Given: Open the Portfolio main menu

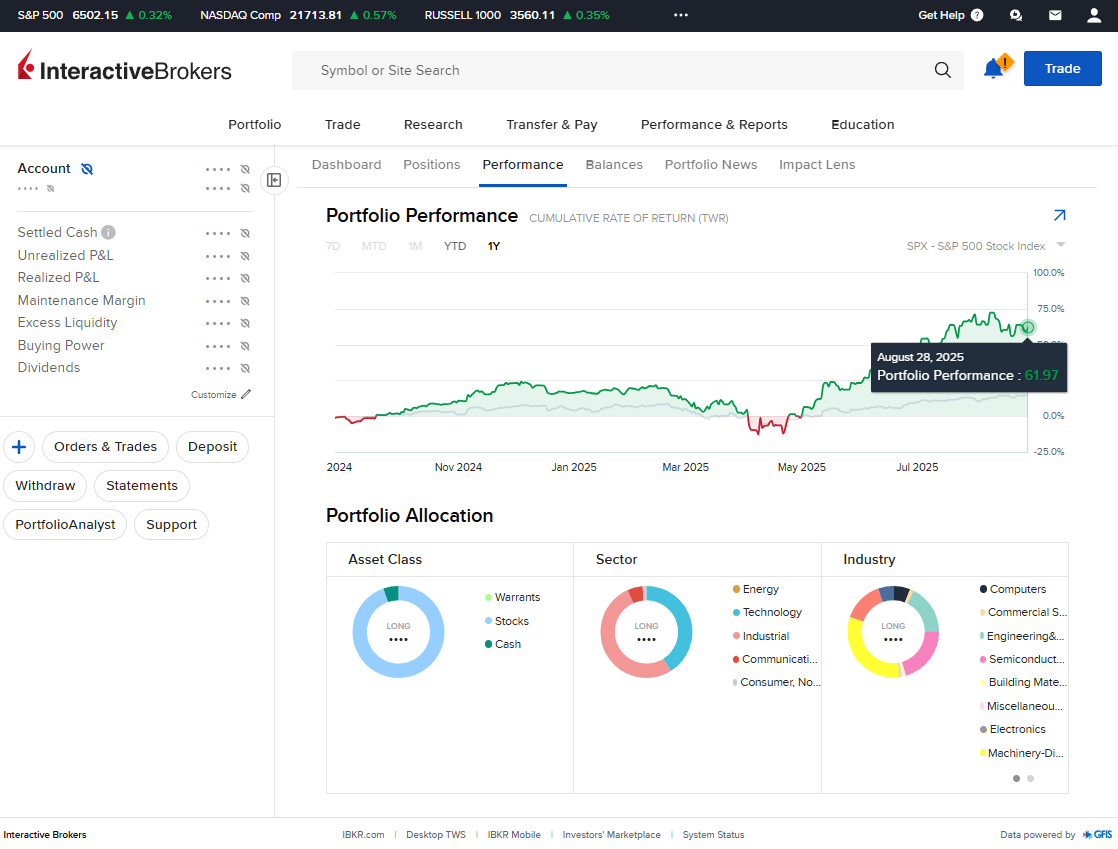Looking at the screenshot, I should [x=255, y=125].
